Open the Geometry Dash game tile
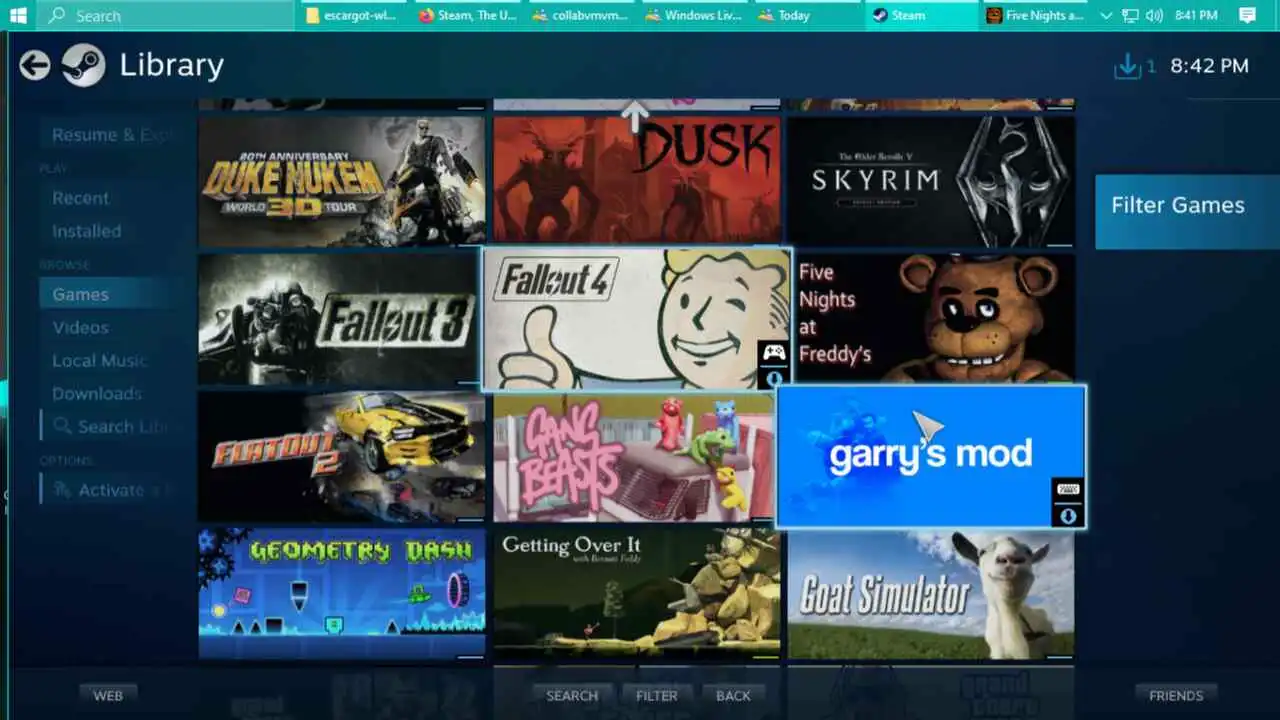 (341, 594)
